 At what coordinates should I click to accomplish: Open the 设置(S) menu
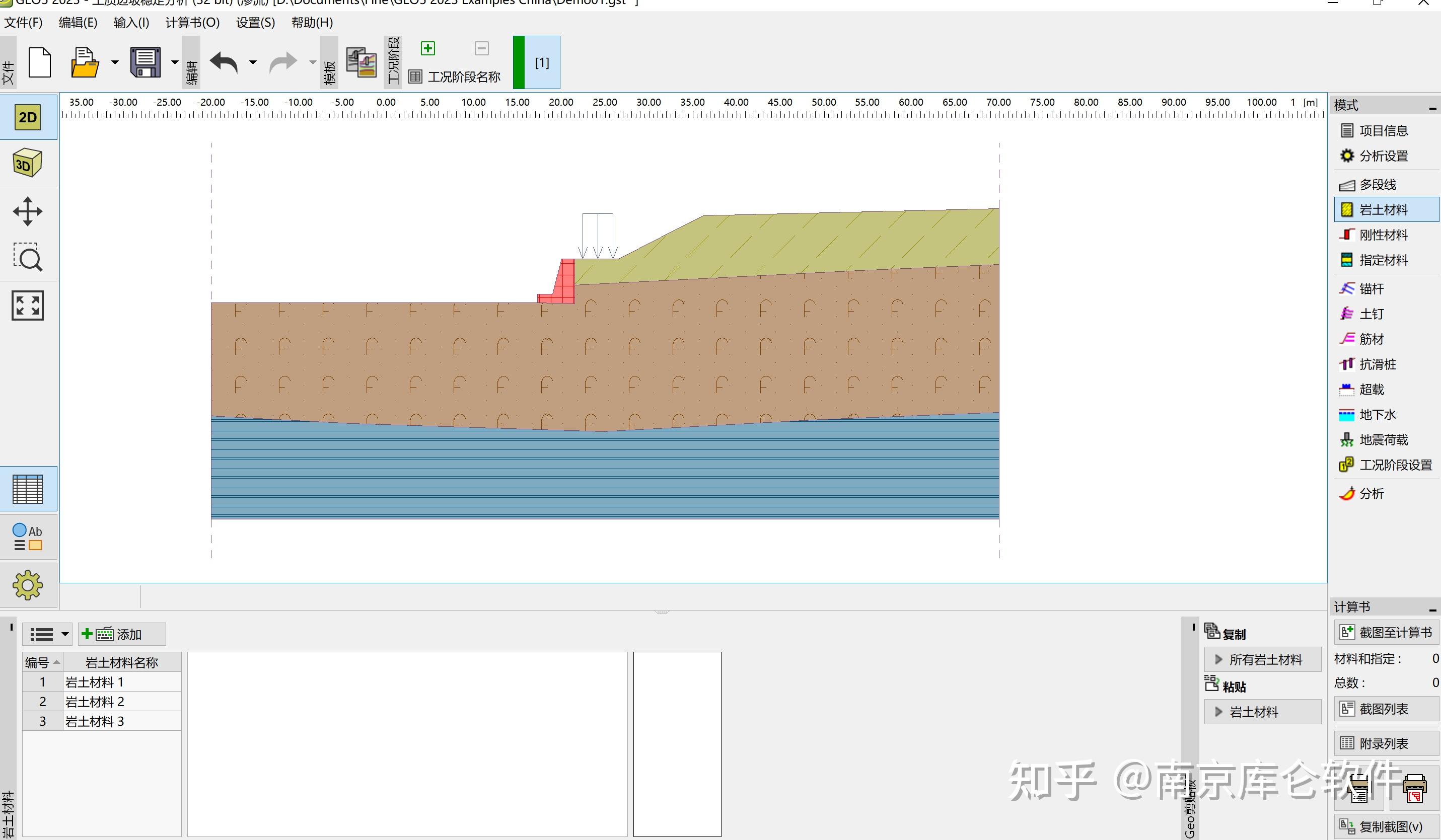click(x=255, y=23)
